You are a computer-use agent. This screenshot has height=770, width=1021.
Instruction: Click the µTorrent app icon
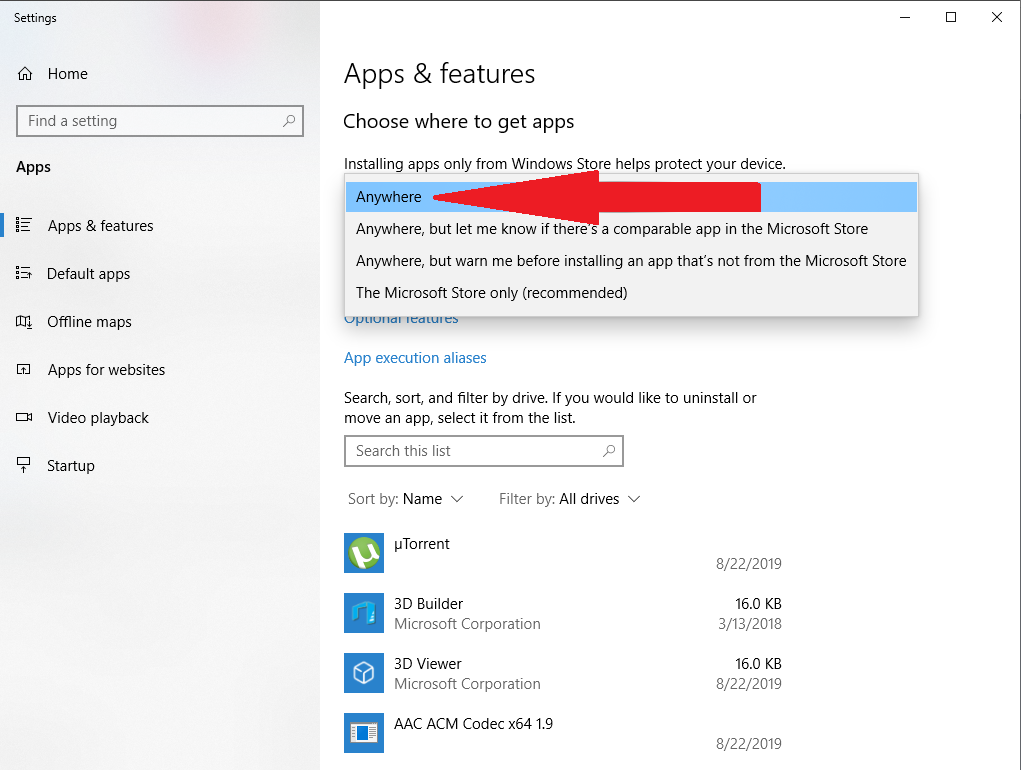pyautogui.click(x=364, y=553)
